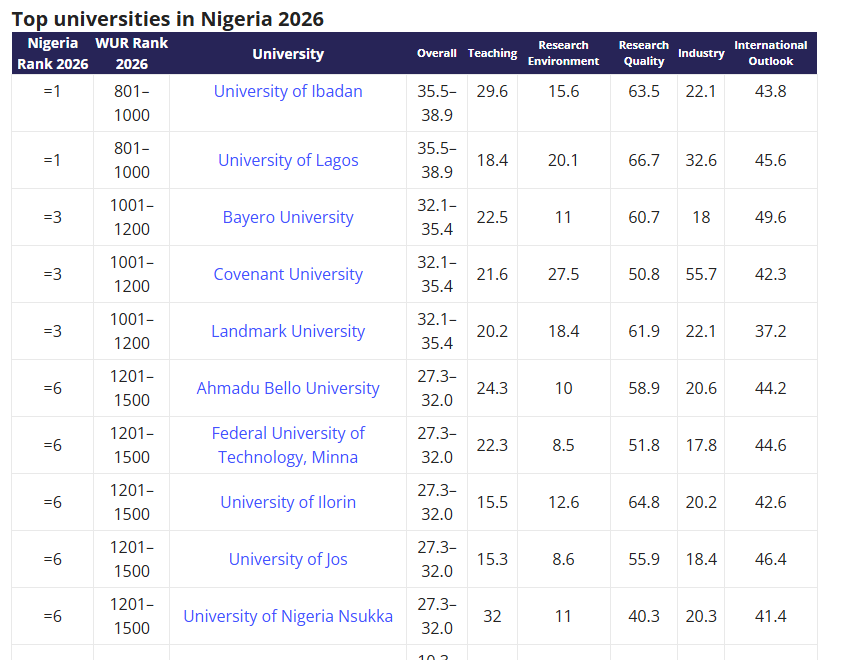This screenshot has height=660, width=868.
Task: Click the International Outlook column header
Action: click(x=771, y=53)
